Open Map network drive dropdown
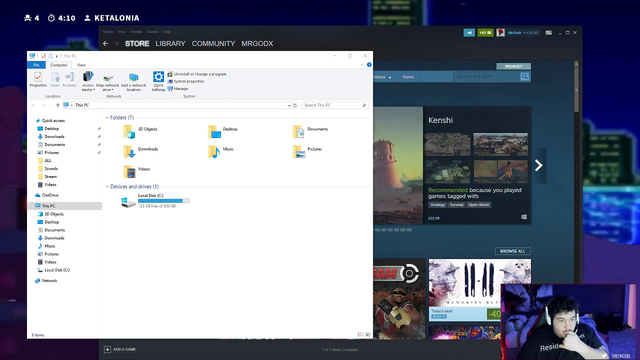This screenshot has height=360, width=640. pos(108,83)
